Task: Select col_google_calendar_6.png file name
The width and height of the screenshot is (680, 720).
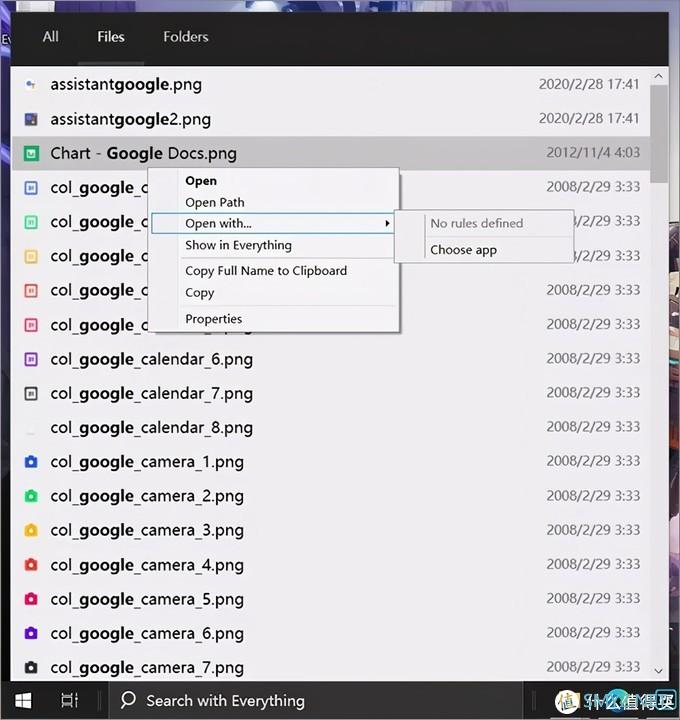Action: click(x=152, y=359)
